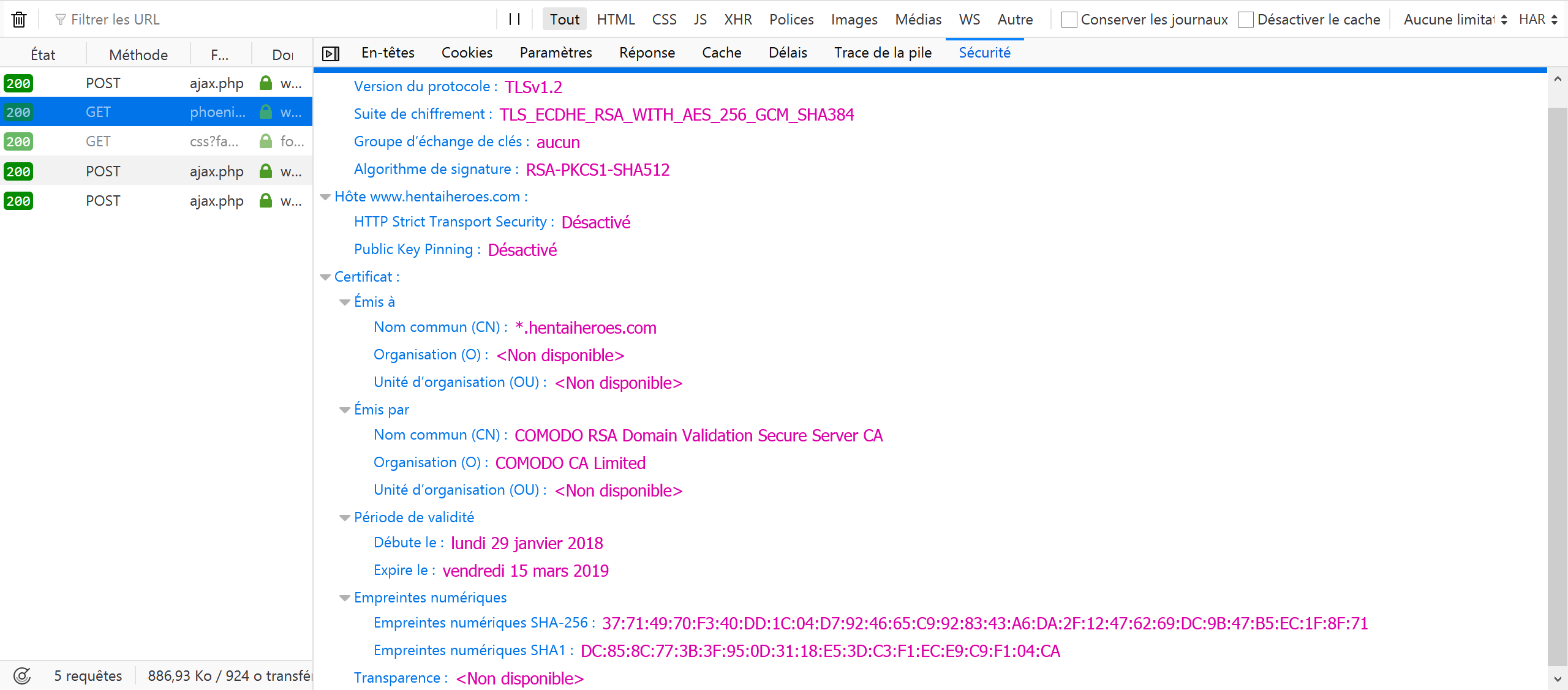The image size is (1568, 690).
Task: Click the green 200 status badge of the first request
Action: coord(18,83)
